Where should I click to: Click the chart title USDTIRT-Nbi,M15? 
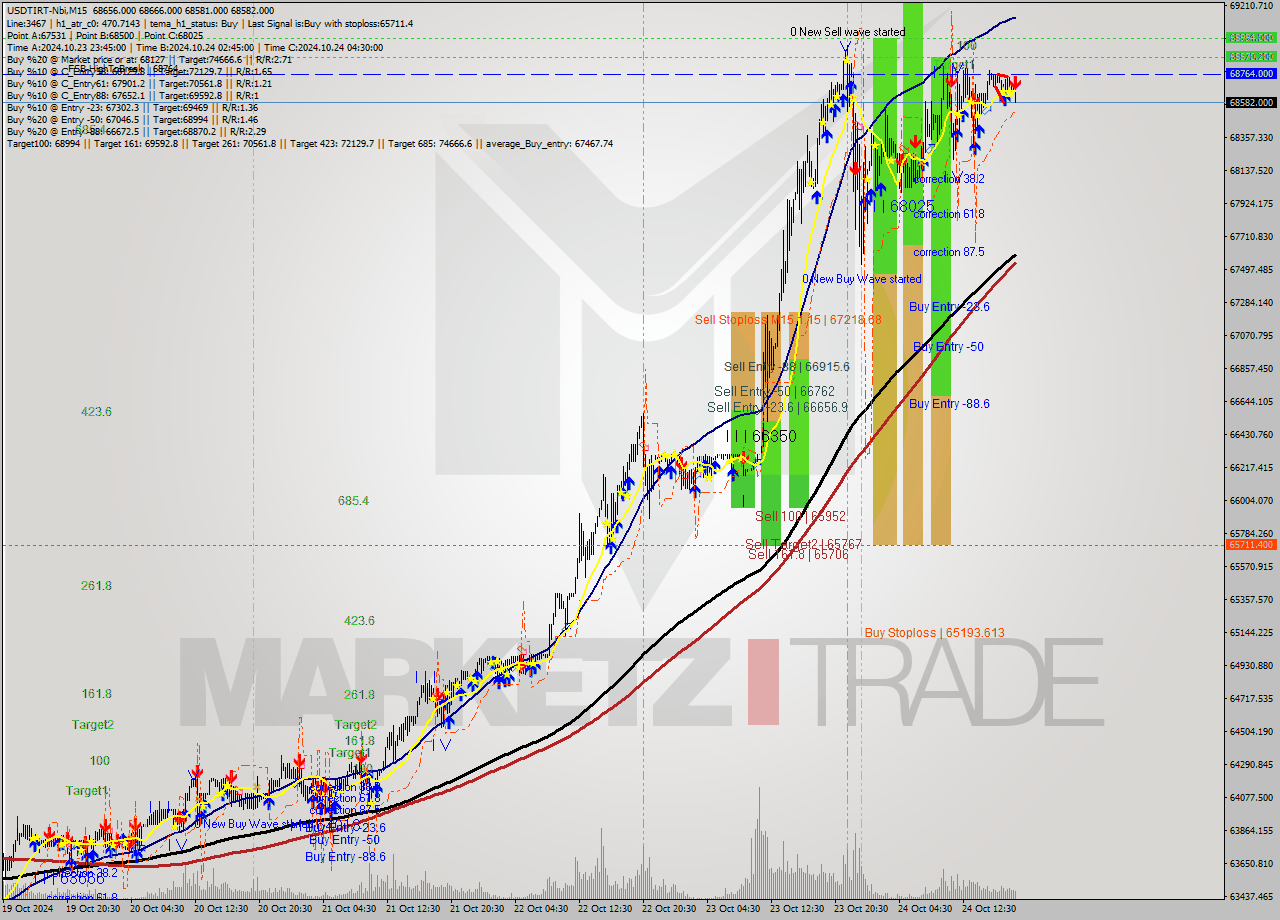coord(45,10)
